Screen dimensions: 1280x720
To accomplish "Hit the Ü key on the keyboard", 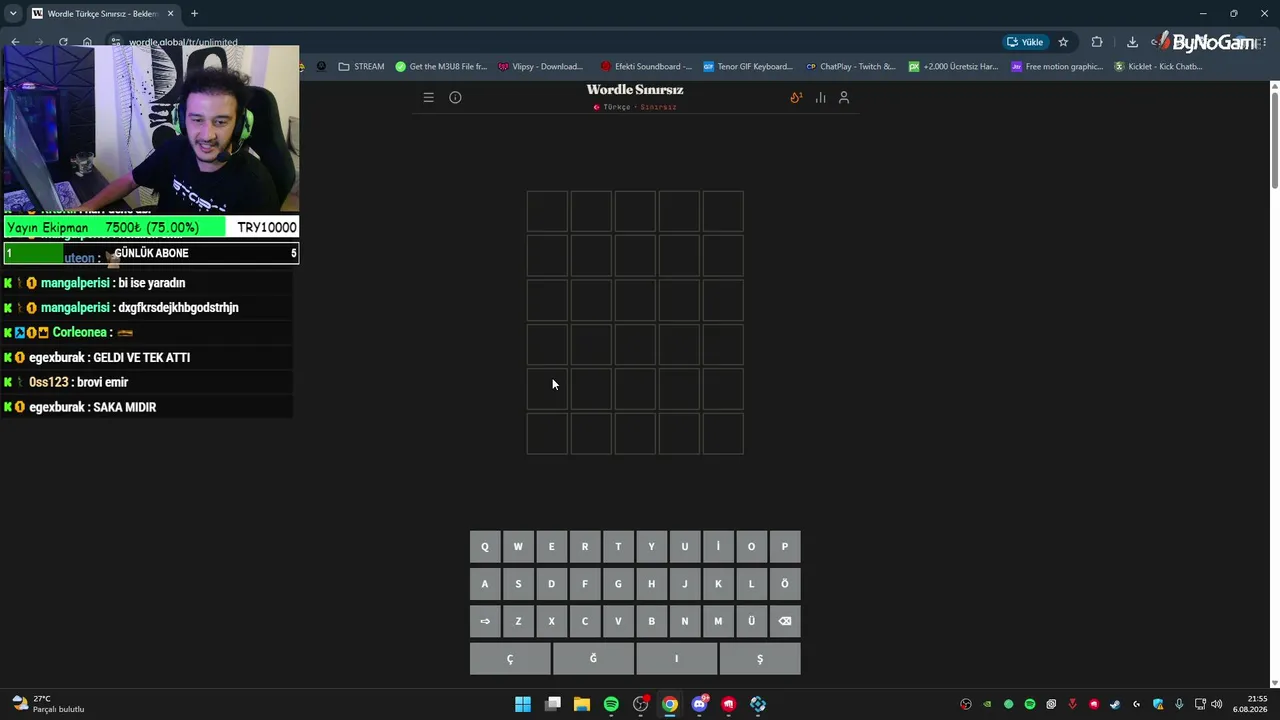I will pyautogui.click(x=751, y=621).
